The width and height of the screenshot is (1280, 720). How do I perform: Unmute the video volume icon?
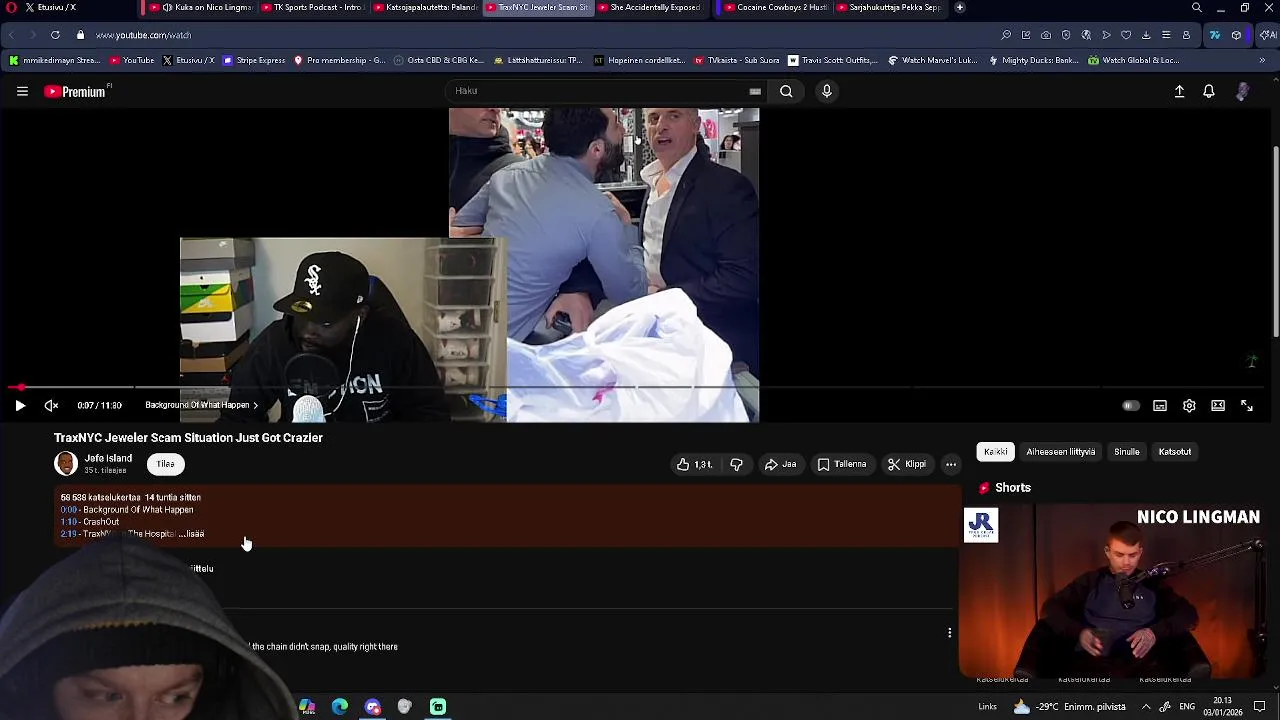[x=51, y=405]
